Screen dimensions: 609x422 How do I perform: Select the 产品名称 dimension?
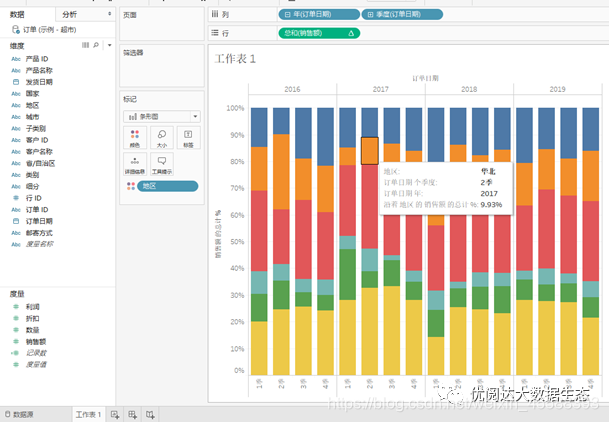coord(39,71)
